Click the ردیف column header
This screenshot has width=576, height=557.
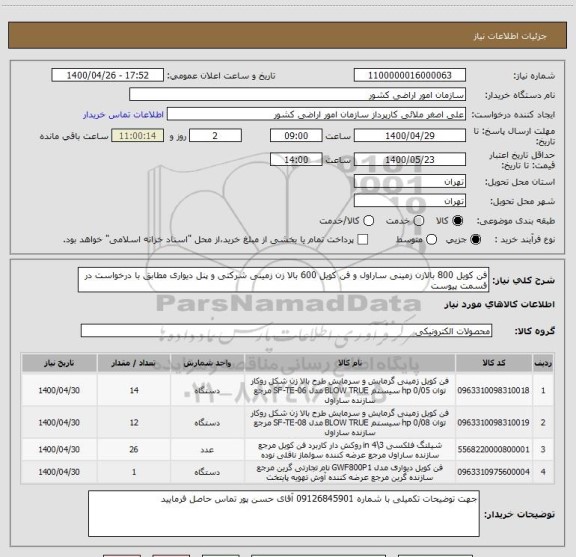543,363
